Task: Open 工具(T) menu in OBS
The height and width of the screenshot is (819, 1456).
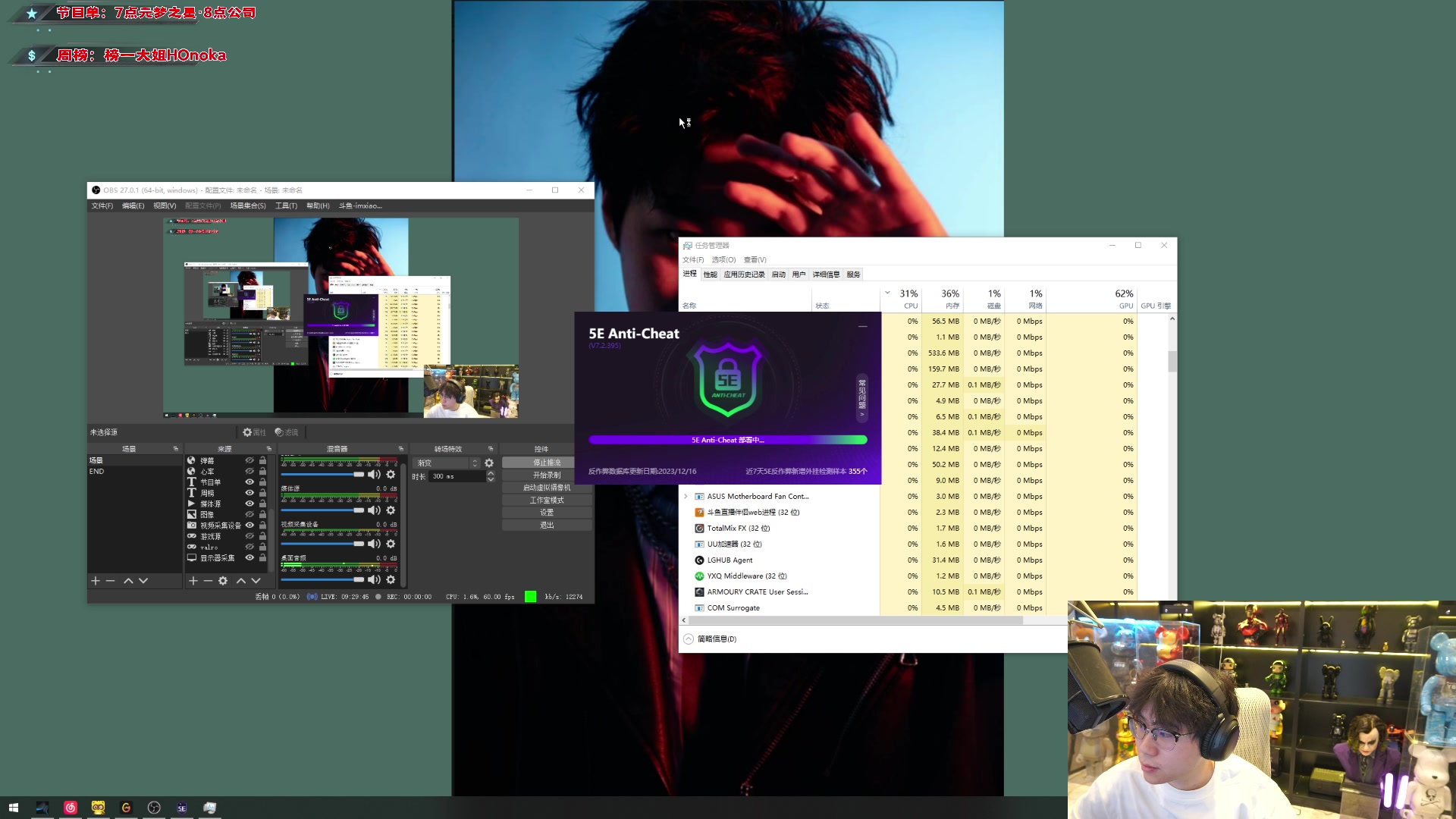Action: tap(286, 206)
